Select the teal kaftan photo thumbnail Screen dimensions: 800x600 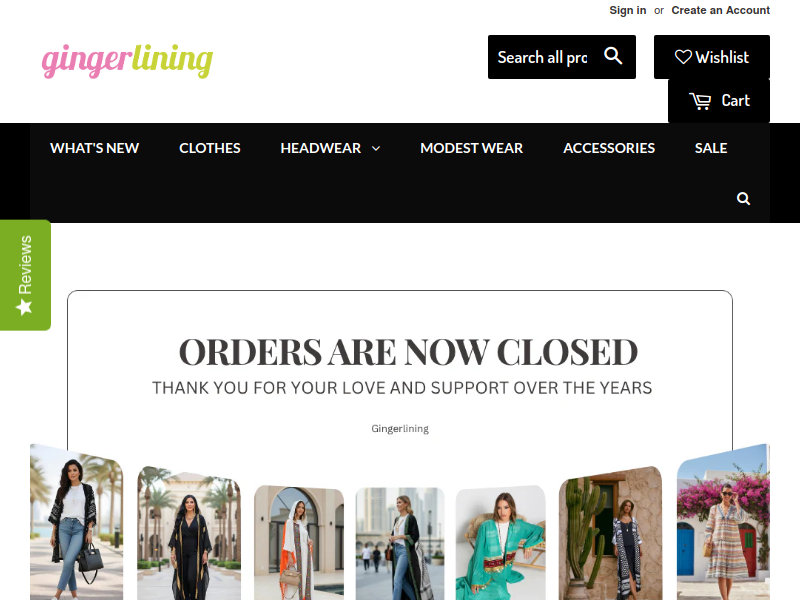pos(501,543)
